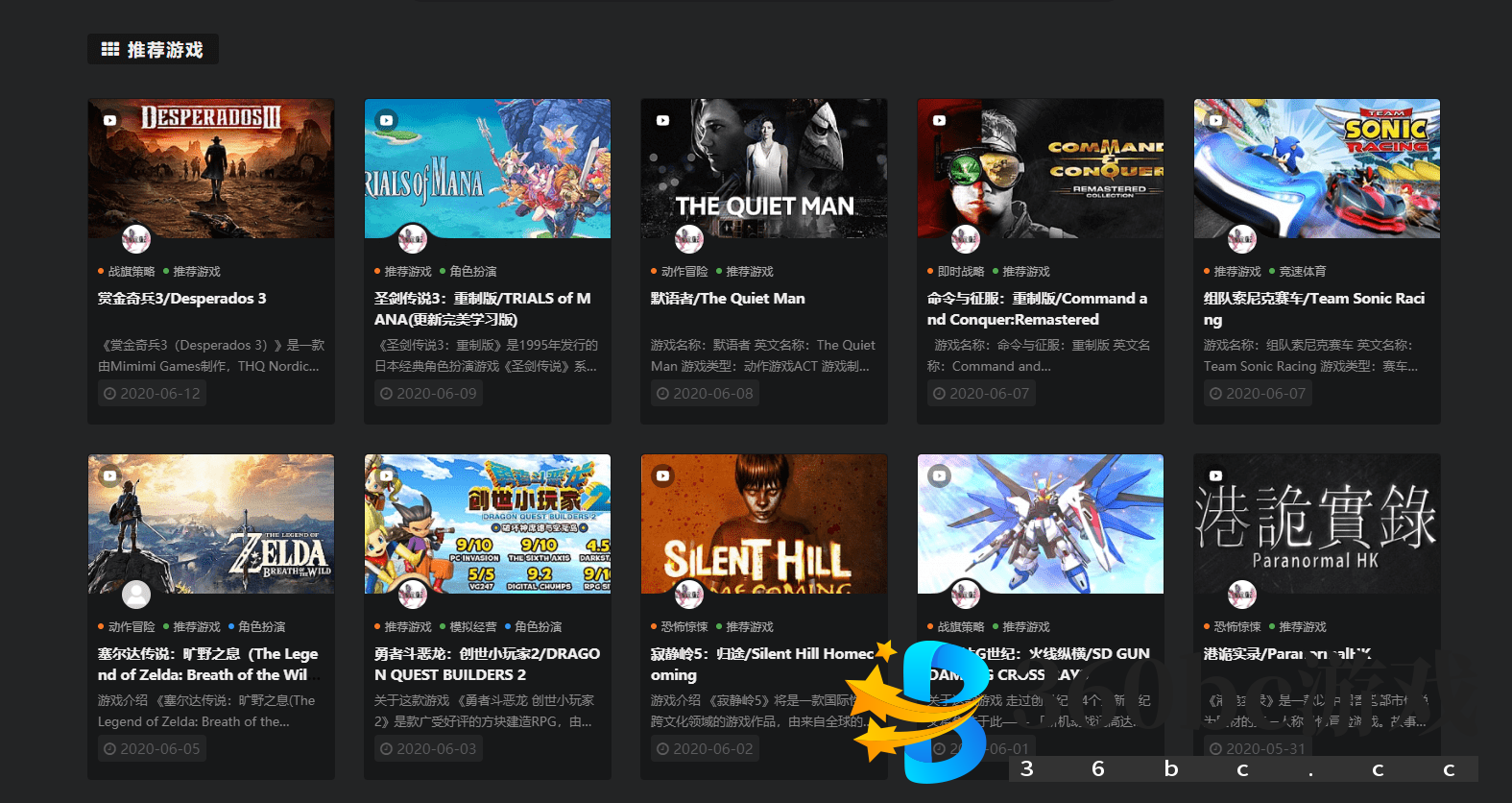Image resolution: width=1512 pixels, height=803 pixels.
Task: Click the 2020-06-08 date badge
Action: coord(706,394)
